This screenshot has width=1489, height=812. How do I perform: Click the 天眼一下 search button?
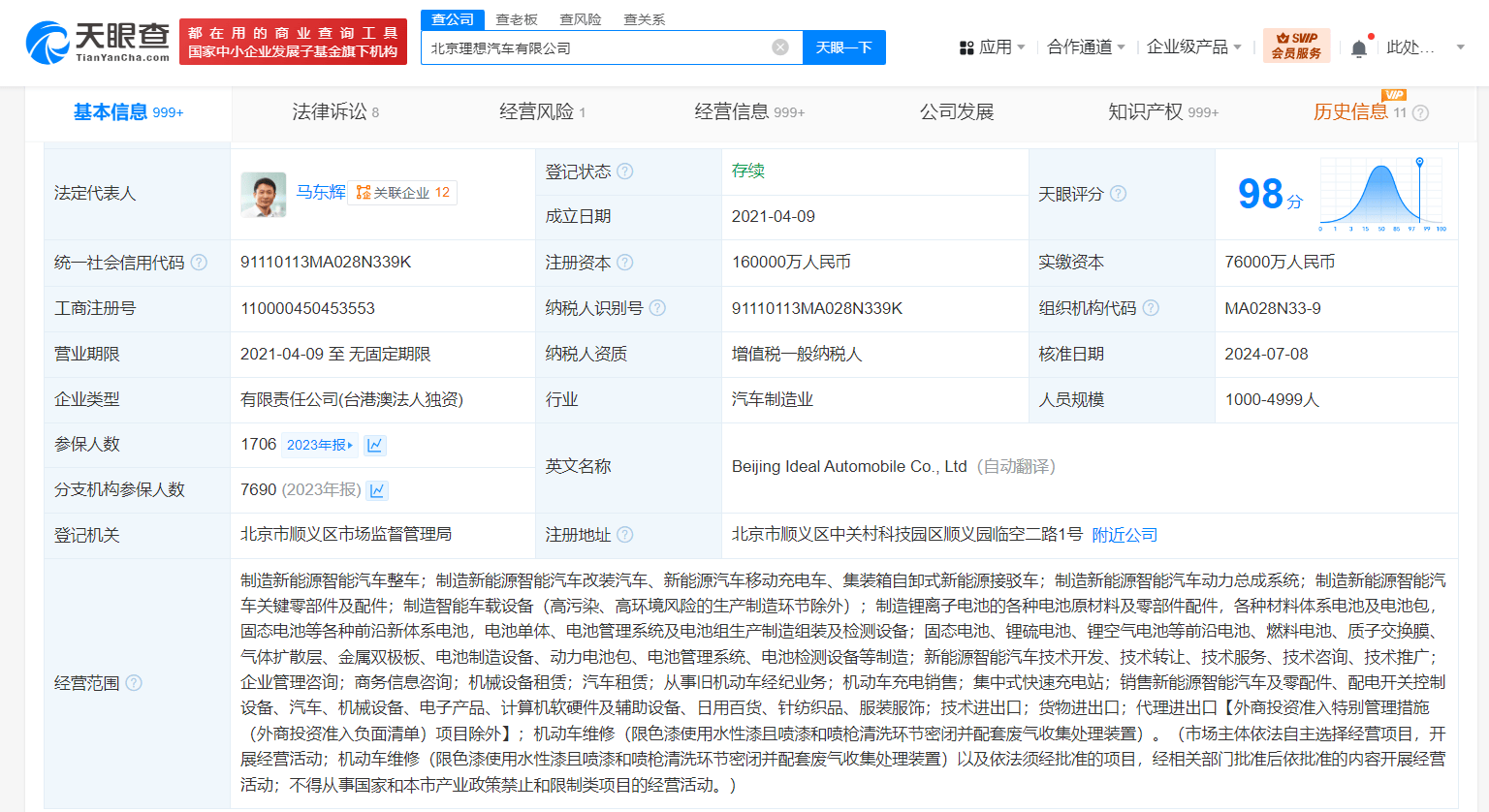pyautogui.click(x=843, y=47)
